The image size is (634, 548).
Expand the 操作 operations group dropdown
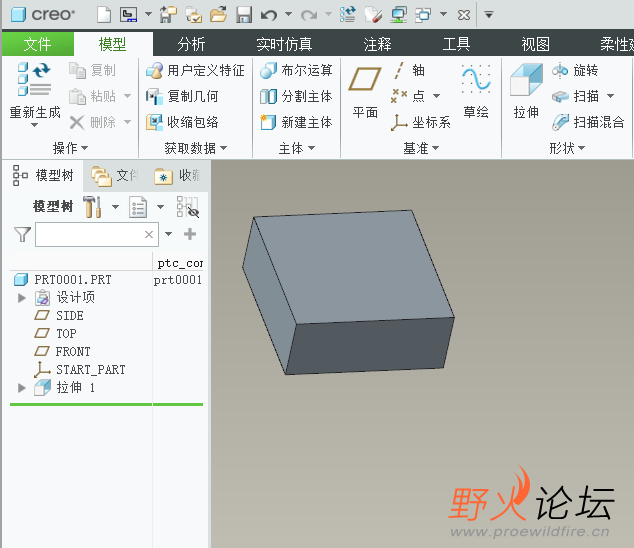70,148
